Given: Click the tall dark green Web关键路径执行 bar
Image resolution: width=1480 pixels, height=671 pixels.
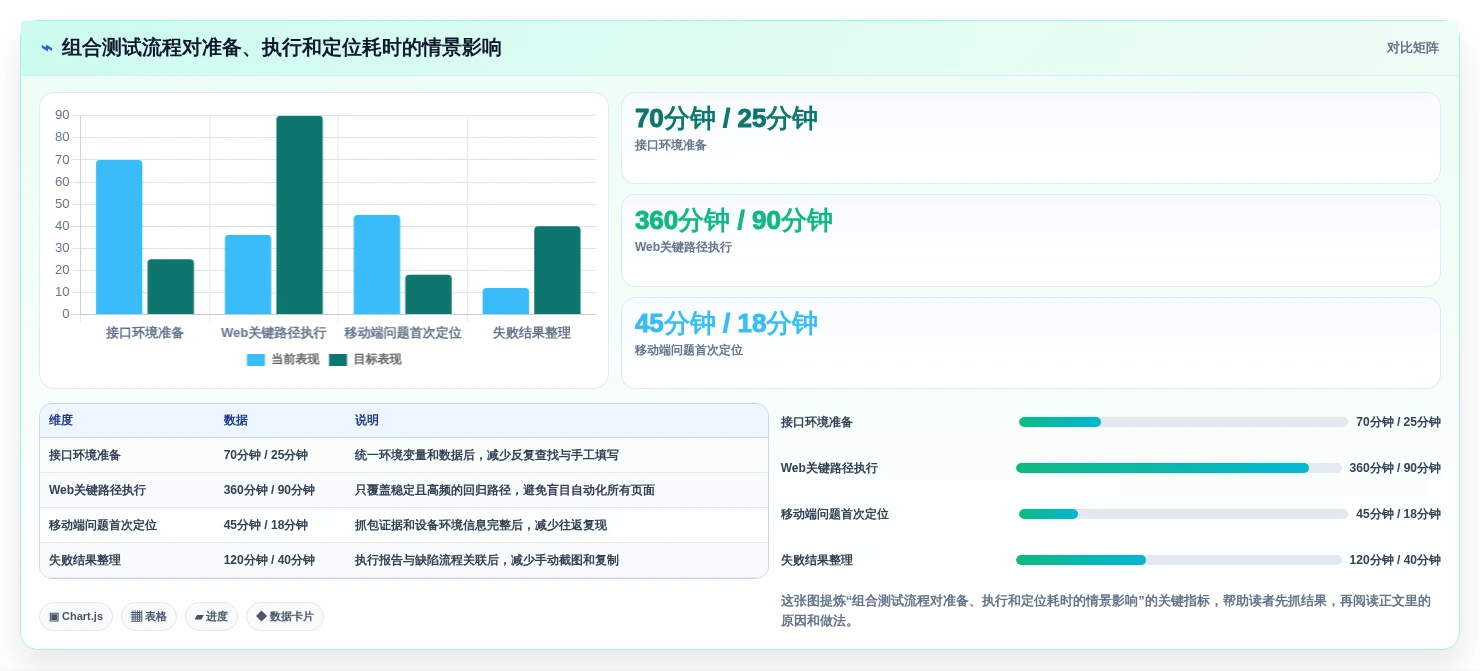Looking at the screenshot, I should coord(300,215).
